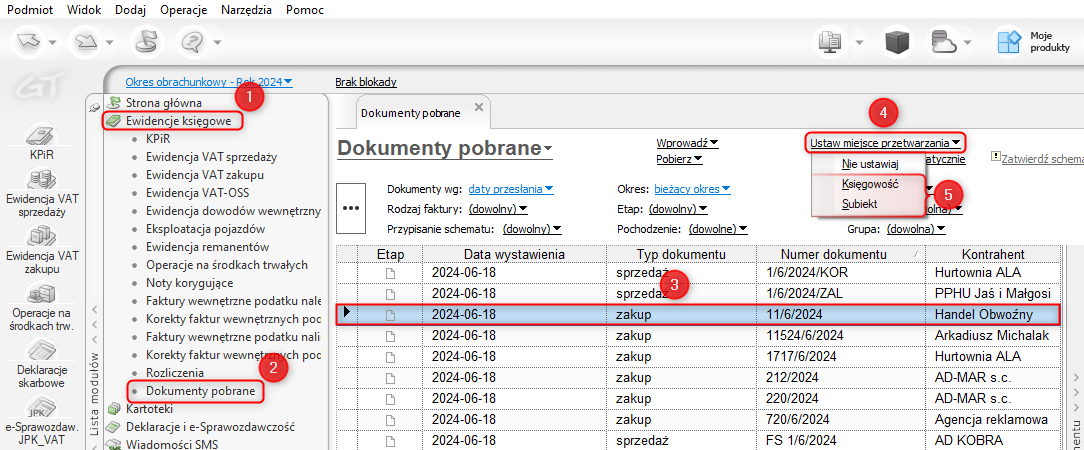Viewport: 1084px width, 450px height.
Task: Click the three-dots filter button
Action: (x=351, y=207)
